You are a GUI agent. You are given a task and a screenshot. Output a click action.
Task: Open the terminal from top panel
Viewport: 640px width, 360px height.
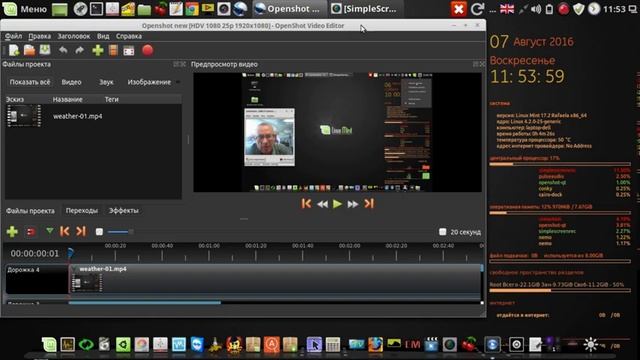click(x=96, y=9)
